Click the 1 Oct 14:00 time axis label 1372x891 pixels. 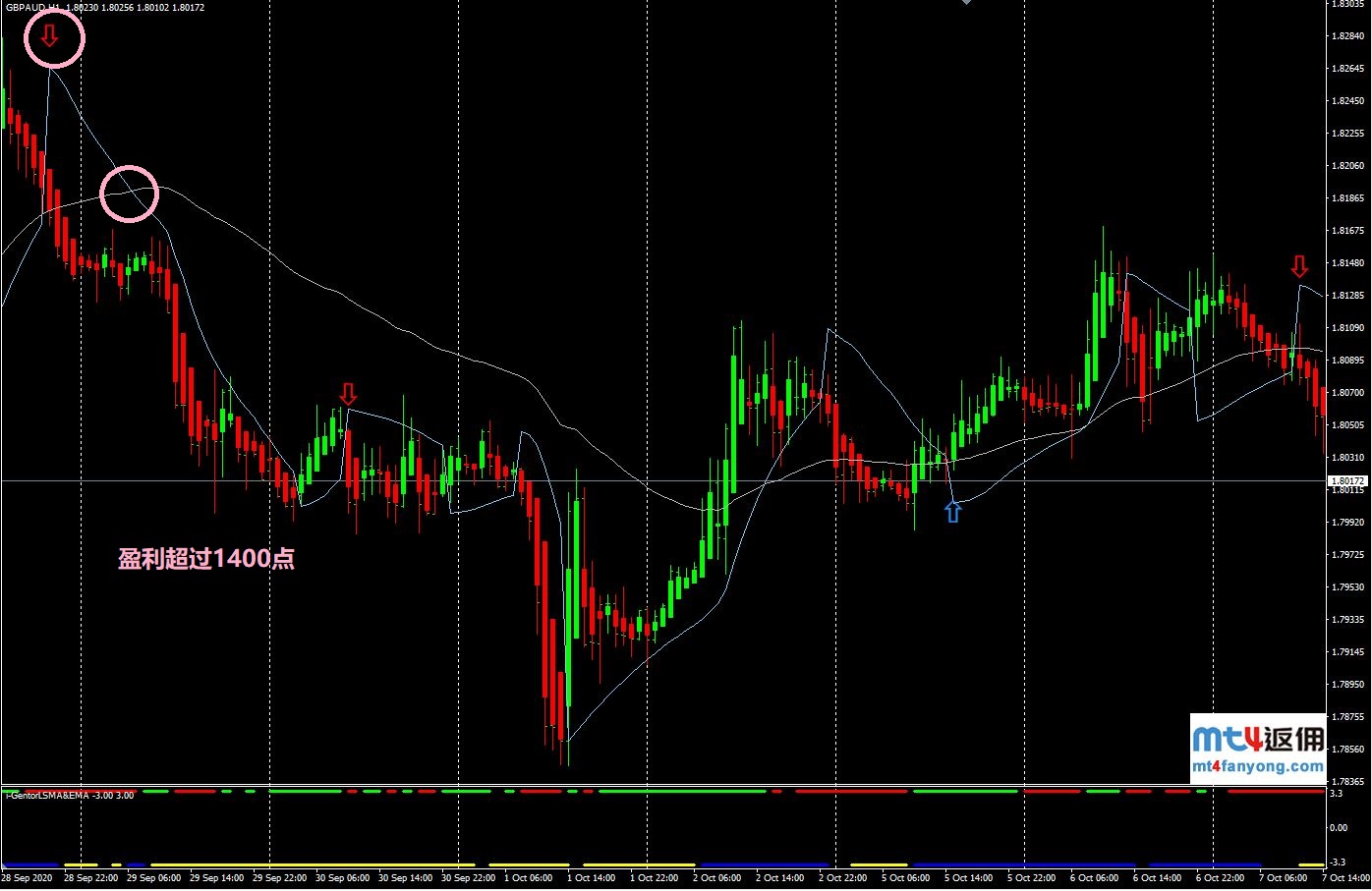point(594,877)
